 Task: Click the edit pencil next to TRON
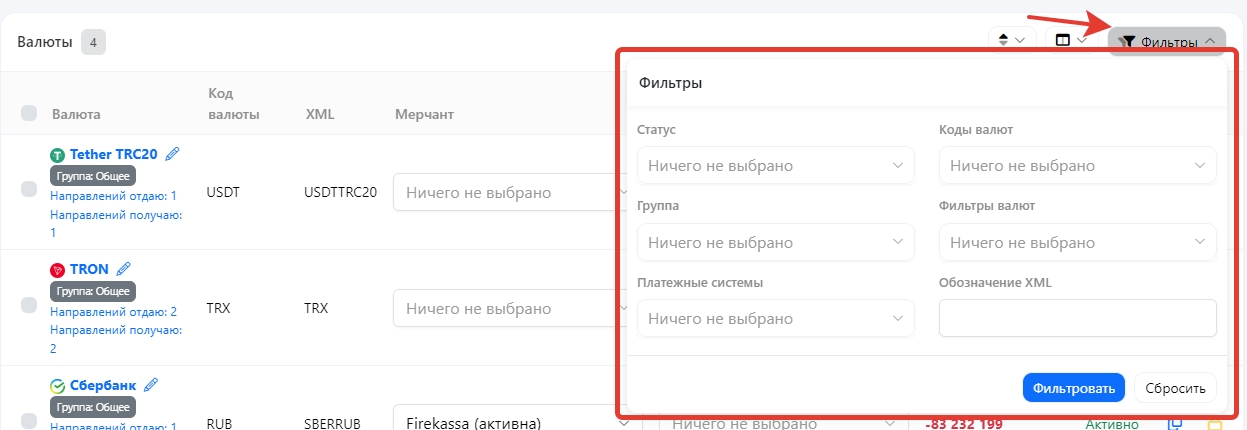[x=124, y=269]
